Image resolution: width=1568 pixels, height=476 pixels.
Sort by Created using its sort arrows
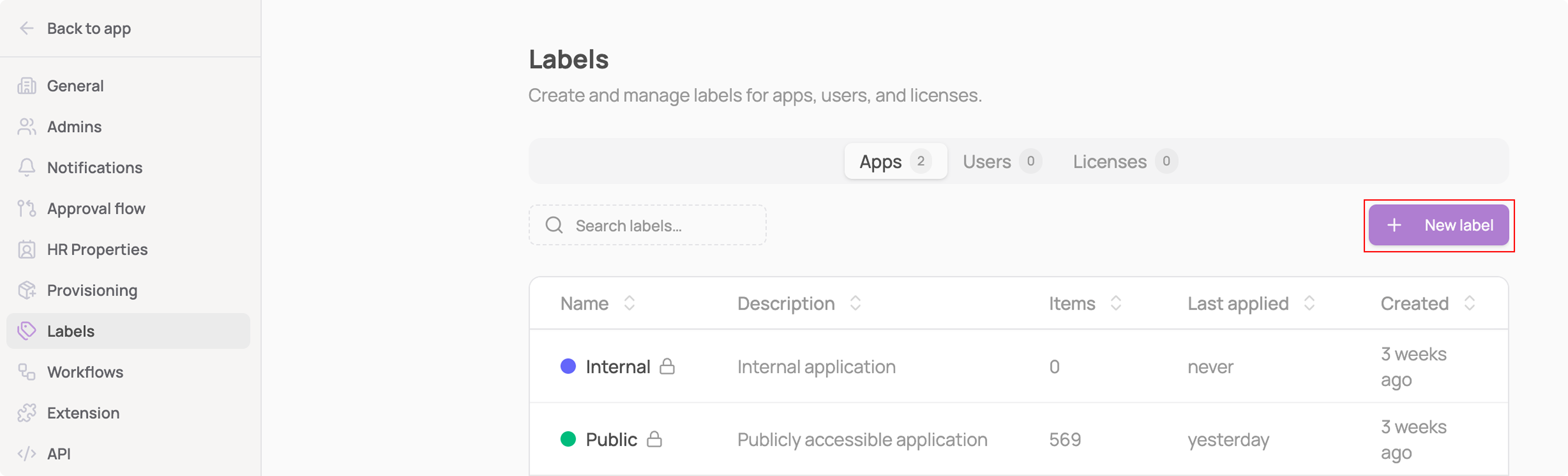[1469, 303]
